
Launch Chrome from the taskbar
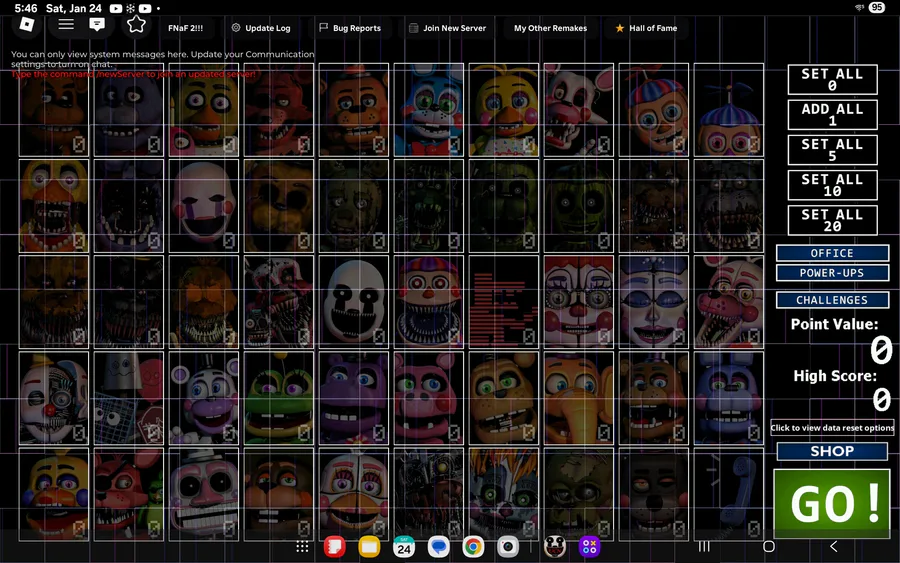click(x=473, y=547)
